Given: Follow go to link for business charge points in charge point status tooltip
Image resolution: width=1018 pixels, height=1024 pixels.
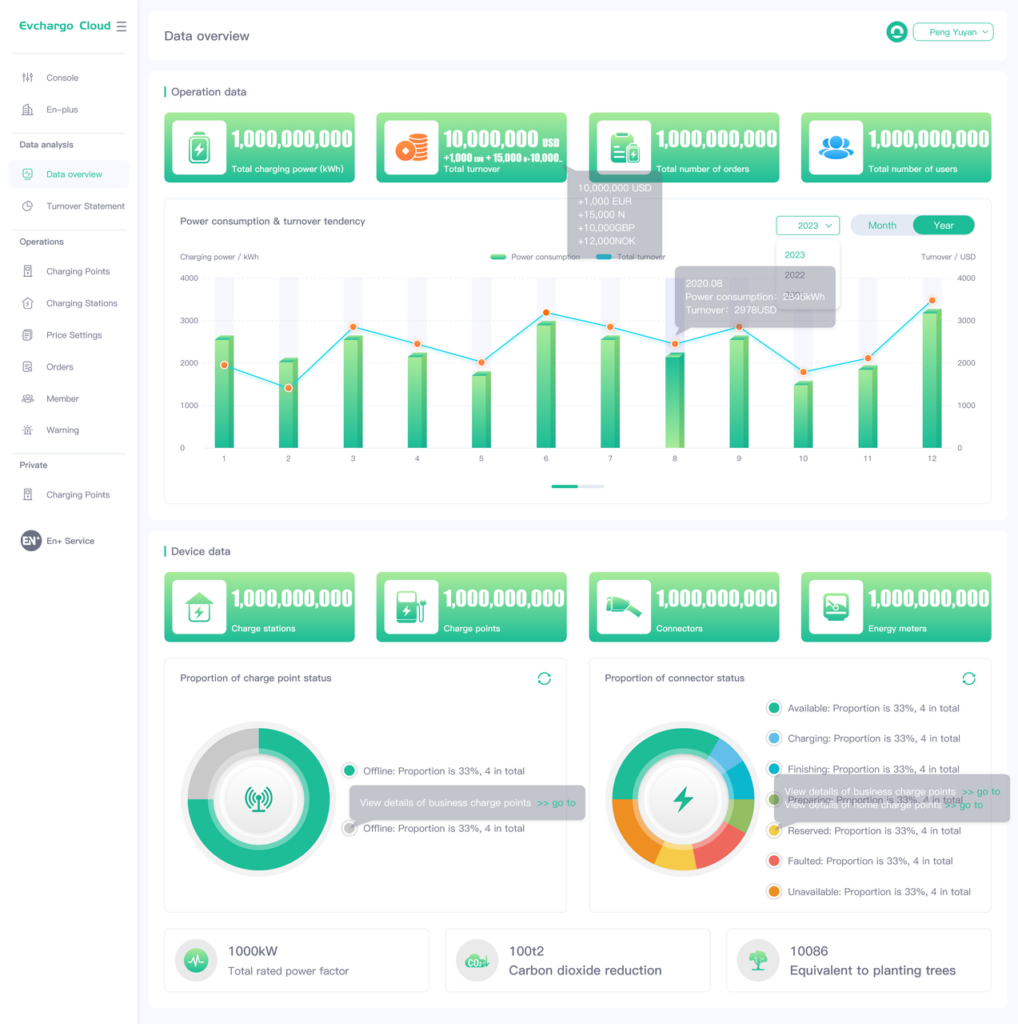Looking at the screenshot, I should point(556,803).
